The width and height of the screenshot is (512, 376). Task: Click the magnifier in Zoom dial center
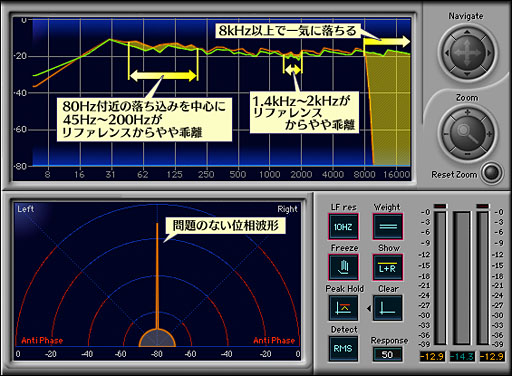(467, 133)
